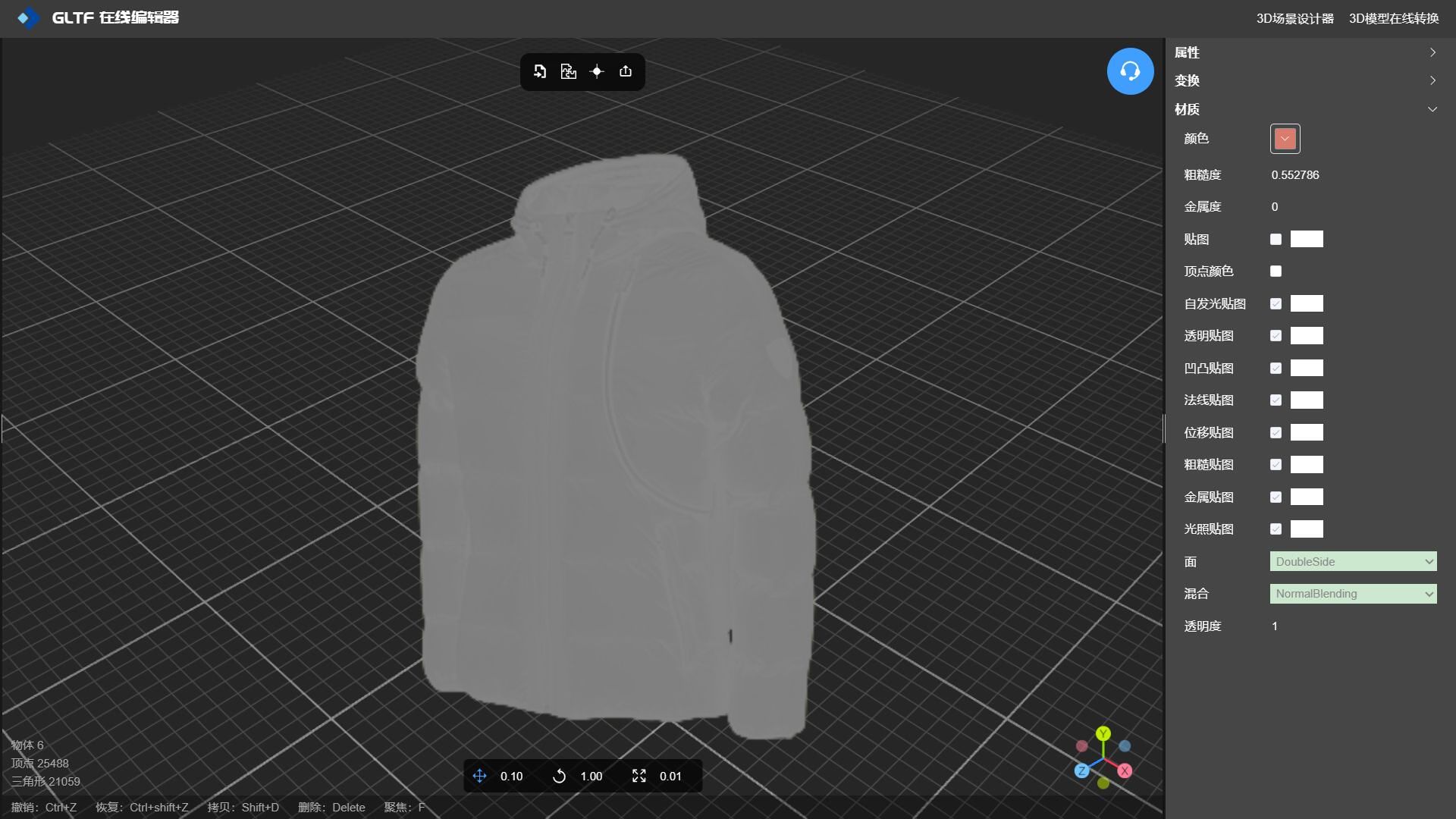Image resolution: width=1456 pixels, height=819 pixels.
Task: Toggle the 顶点颜色 vertex color checkbox
Action: 1276,271
